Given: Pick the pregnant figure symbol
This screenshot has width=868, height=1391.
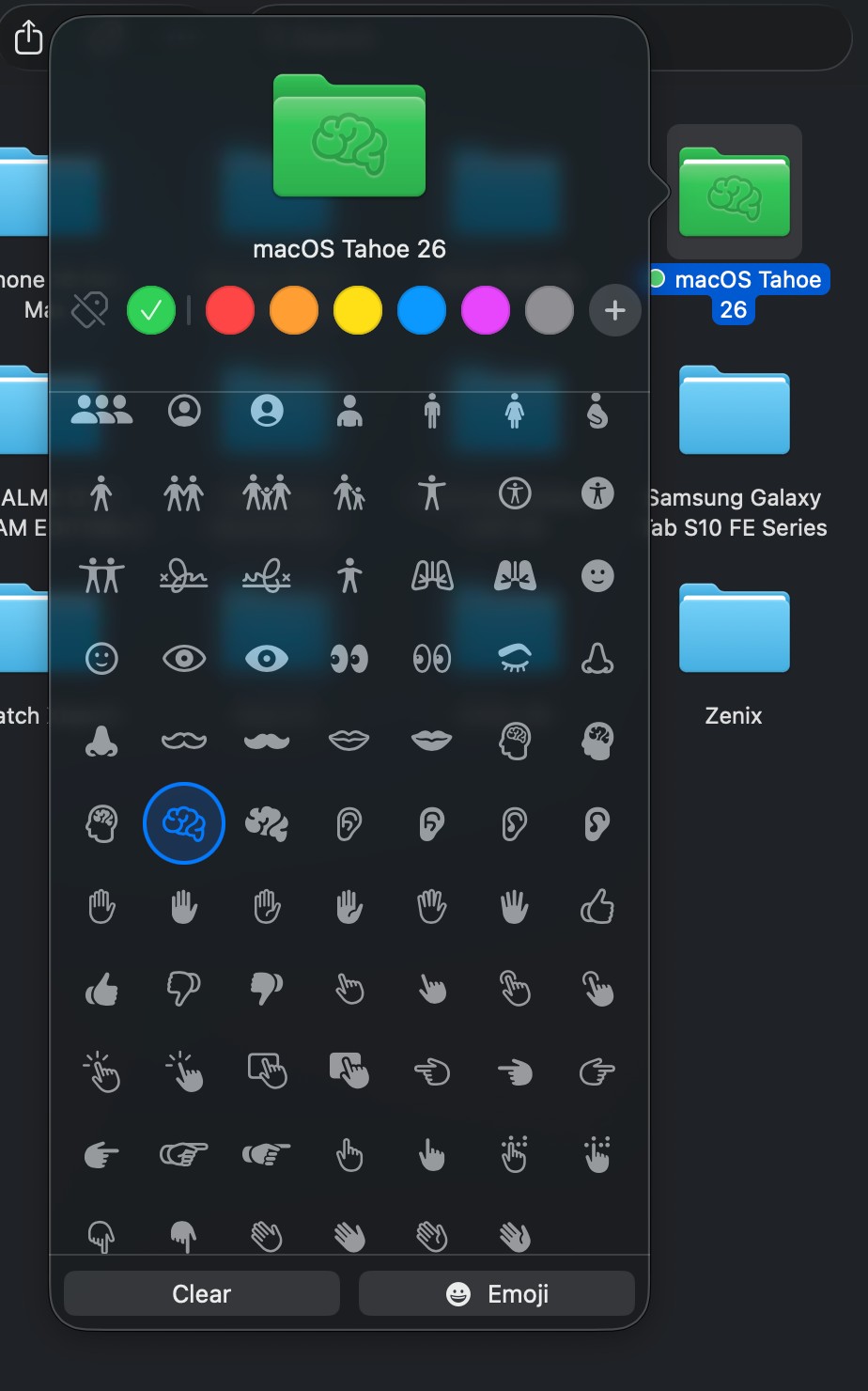Looking at the screenshot, I should coord(597,411).
